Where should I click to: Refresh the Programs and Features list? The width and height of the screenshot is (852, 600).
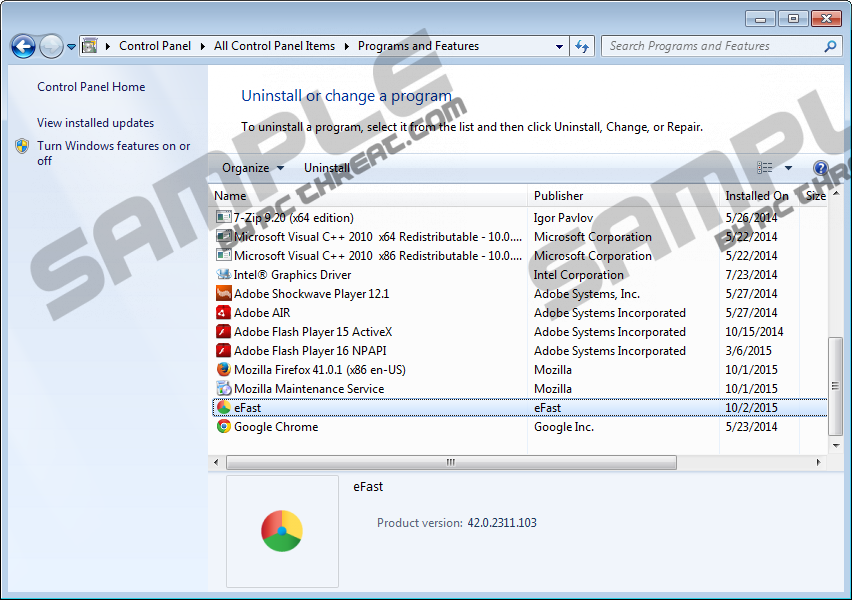(582, 47)
